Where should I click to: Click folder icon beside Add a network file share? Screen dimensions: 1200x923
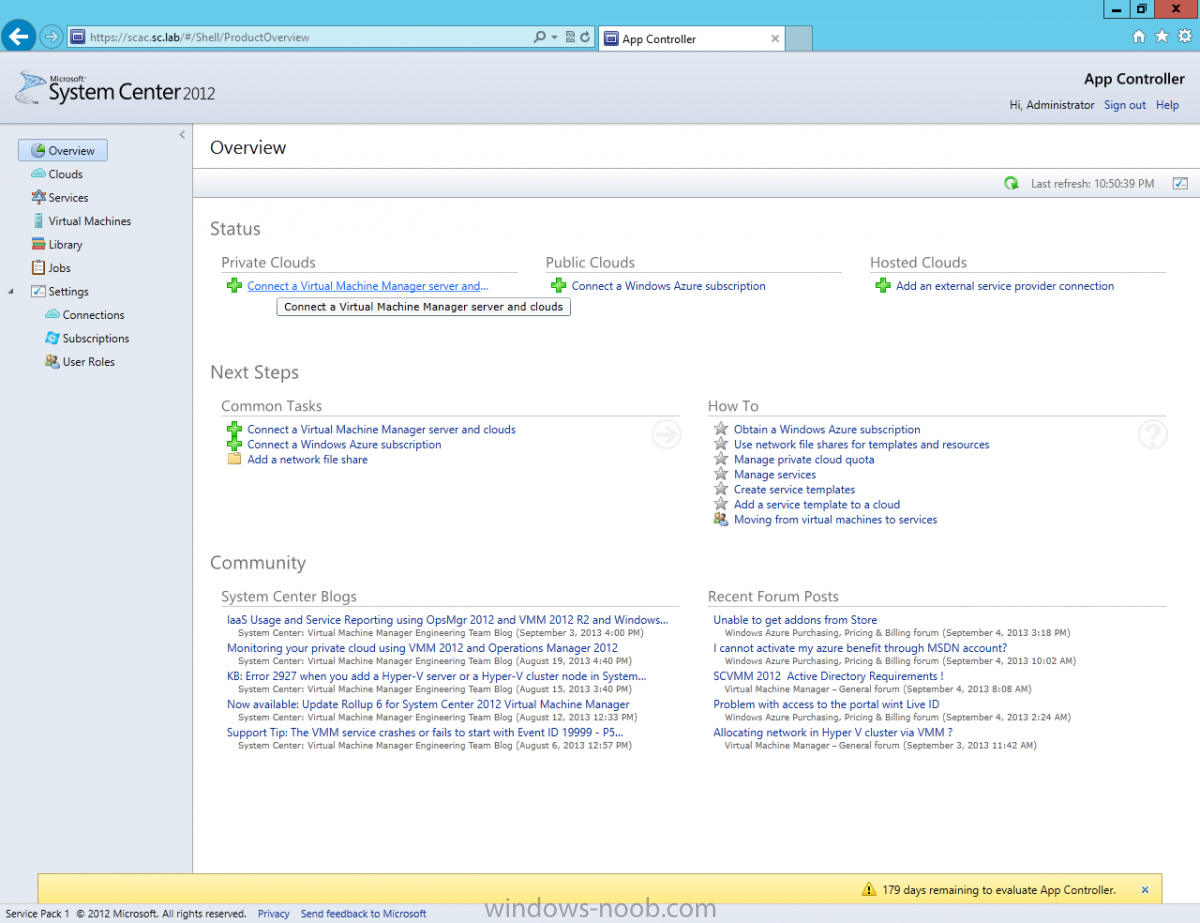[x=234, y=459]
